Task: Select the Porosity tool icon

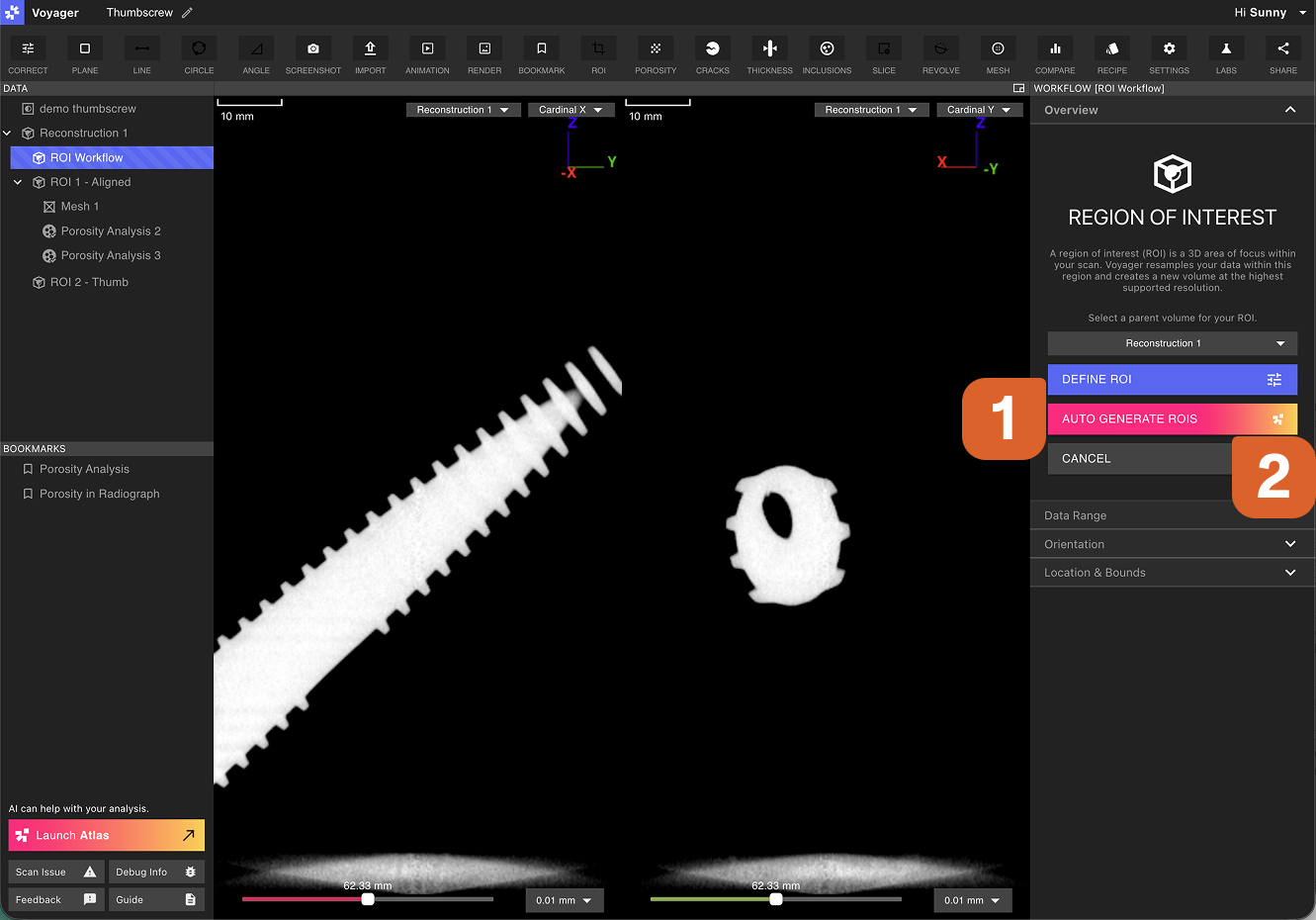Action: pyautogui.click(x=656, y=49)
